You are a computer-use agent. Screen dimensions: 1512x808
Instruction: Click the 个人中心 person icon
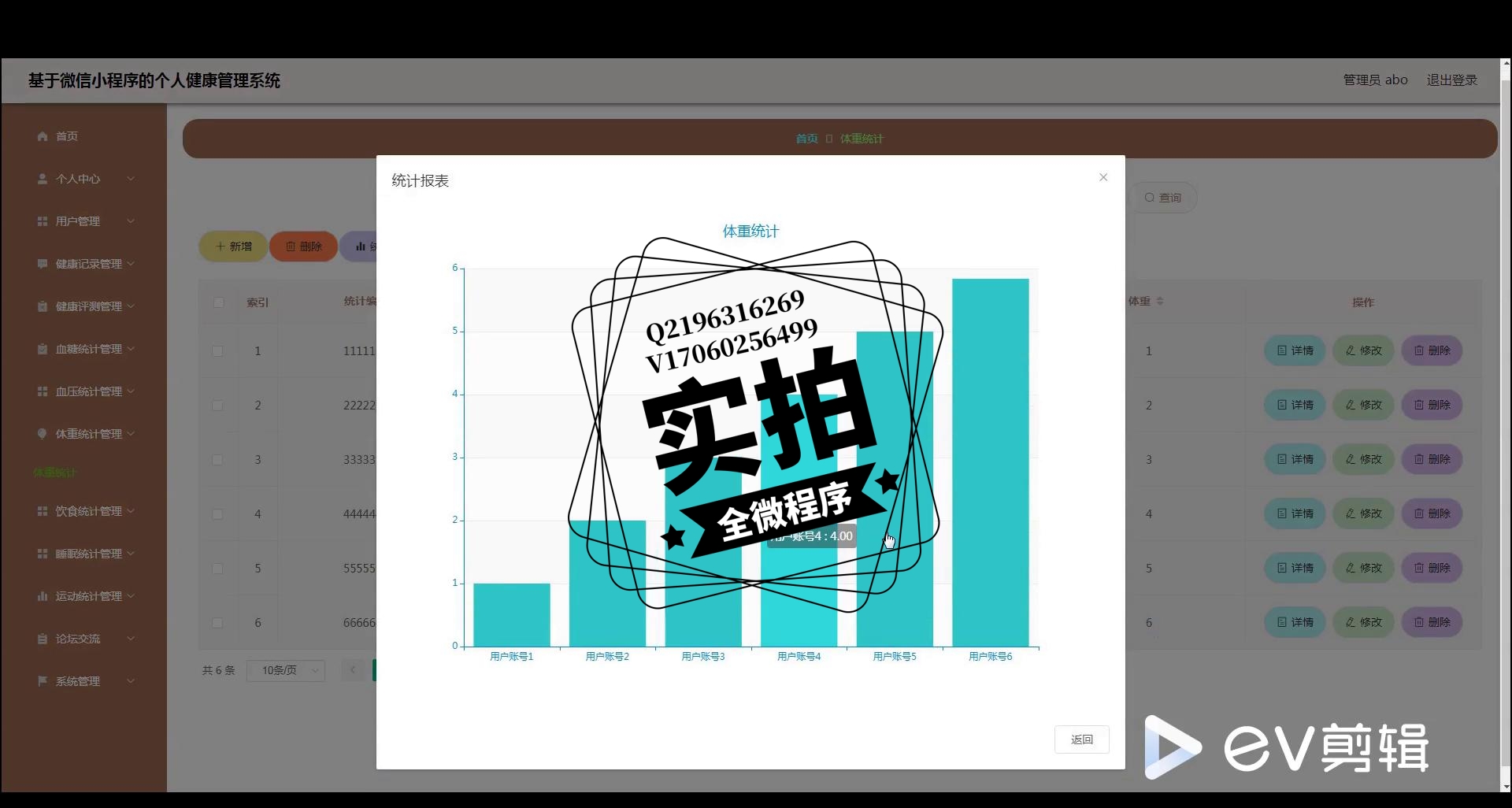[43, 179]
